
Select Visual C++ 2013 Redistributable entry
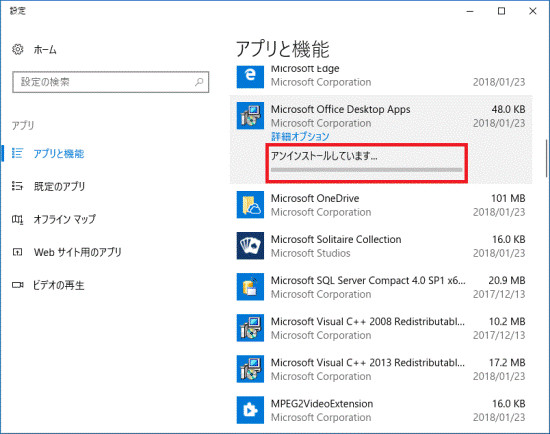click(381, 369)
